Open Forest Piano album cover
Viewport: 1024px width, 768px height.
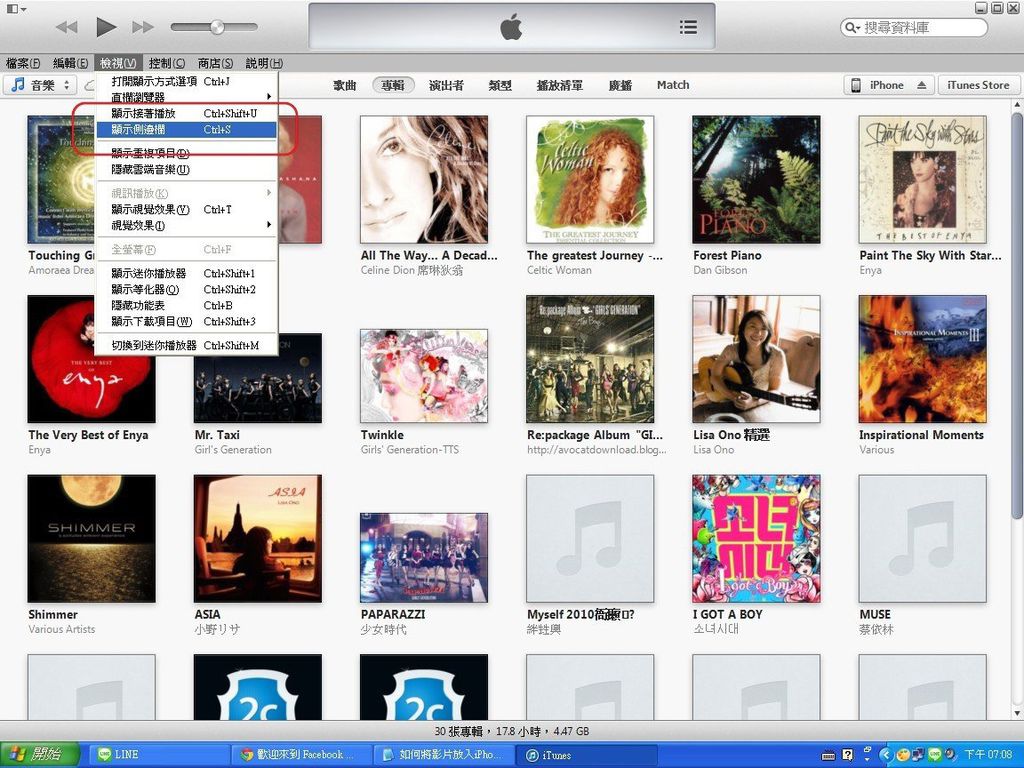tap(756, 180)
